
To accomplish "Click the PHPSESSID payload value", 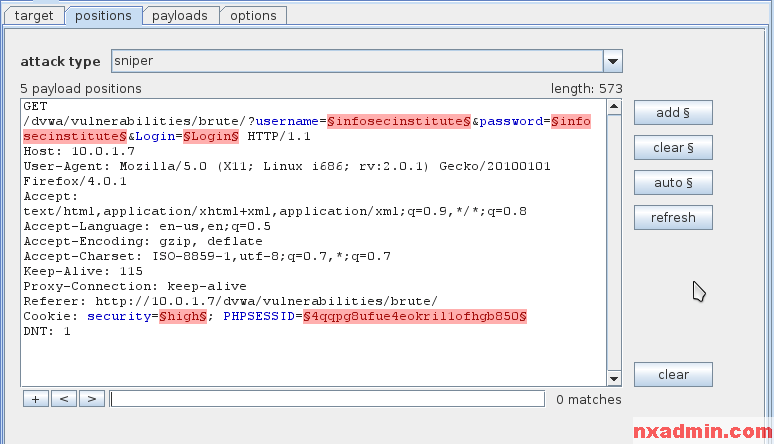I will coord(415,316).
